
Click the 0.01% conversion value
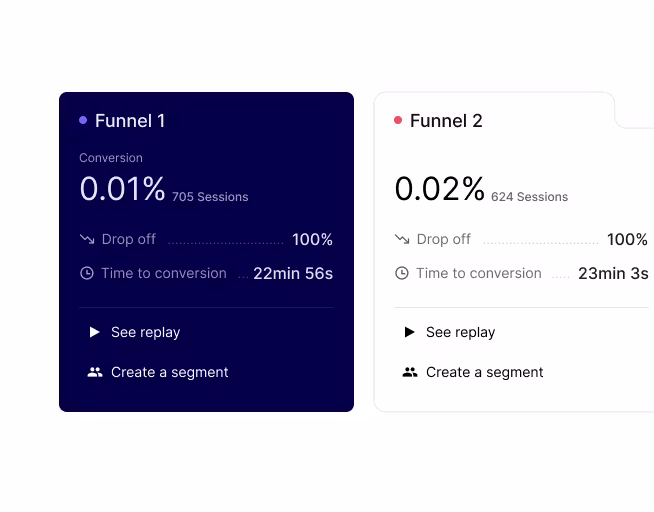tap(122, 189)
